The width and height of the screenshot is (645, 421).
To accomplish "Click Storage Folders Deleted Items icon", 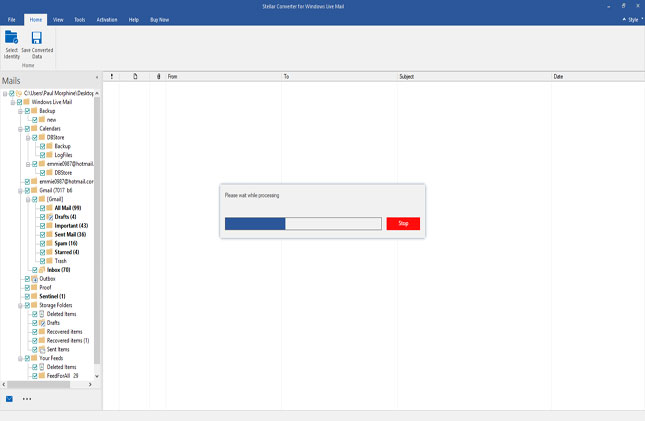I will click(x=42, y=314).
